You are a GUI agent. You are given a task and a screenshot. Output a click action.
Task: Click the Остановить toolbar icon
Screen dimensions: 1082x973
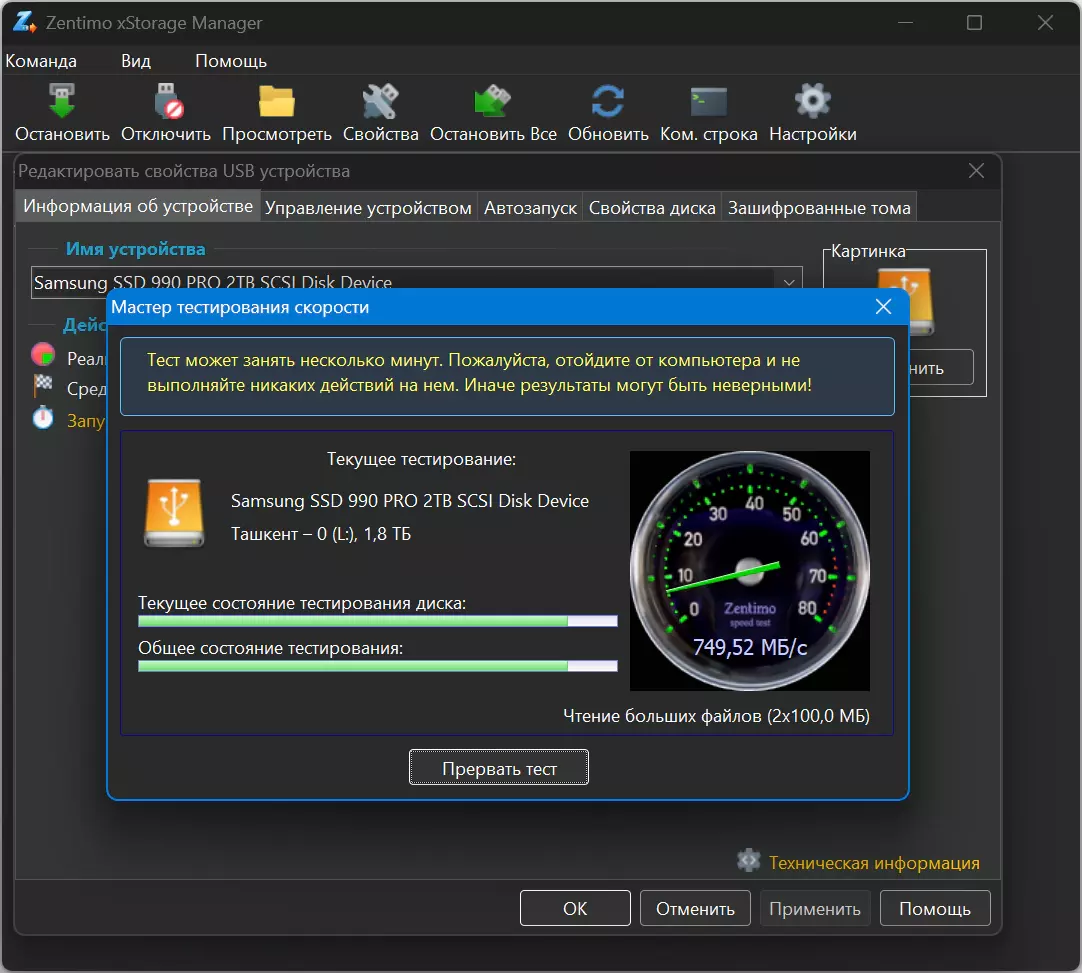[x=62, y=101]
